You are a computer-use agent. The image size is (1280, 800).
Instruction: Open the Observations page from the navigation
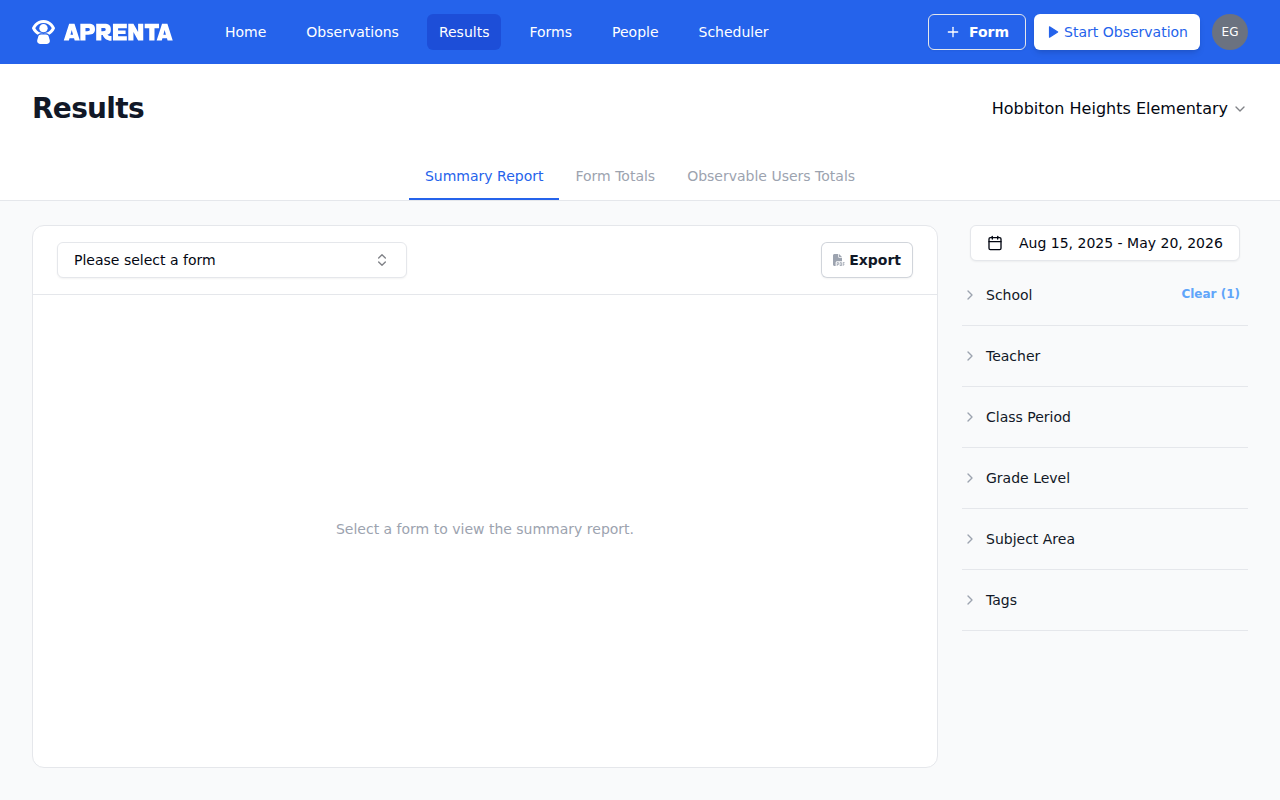click(352, 31)
